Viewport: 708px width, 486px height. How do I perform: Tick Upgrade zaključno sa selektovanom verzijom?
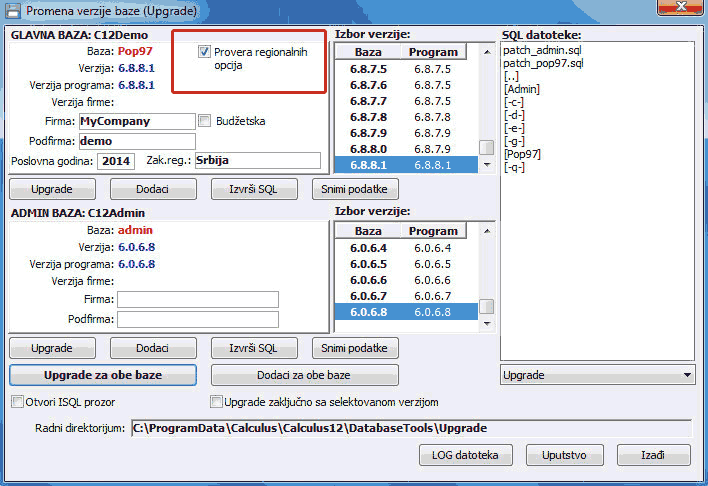coord(217,402)
